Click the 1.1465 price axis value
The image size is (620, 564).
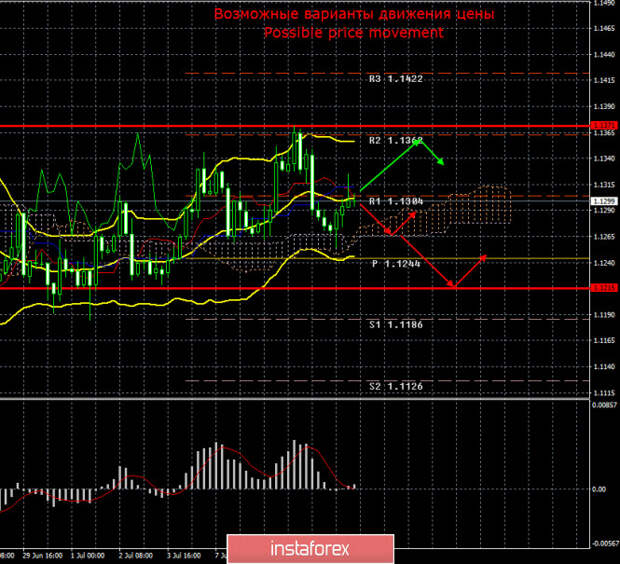click(604, 28)
